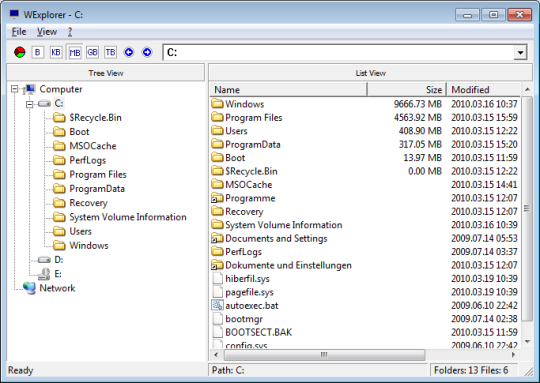Select Computer in tree view

(61, 89)
